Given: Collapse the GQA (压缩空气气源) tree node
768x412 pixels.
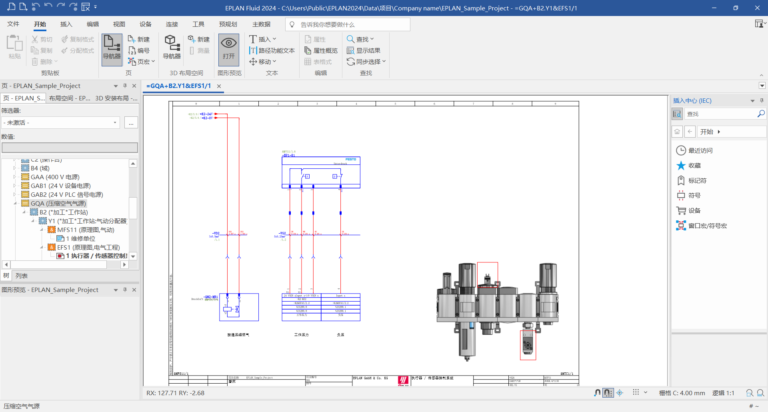Looking at the screenshot, I should click(x=15, y=203).
